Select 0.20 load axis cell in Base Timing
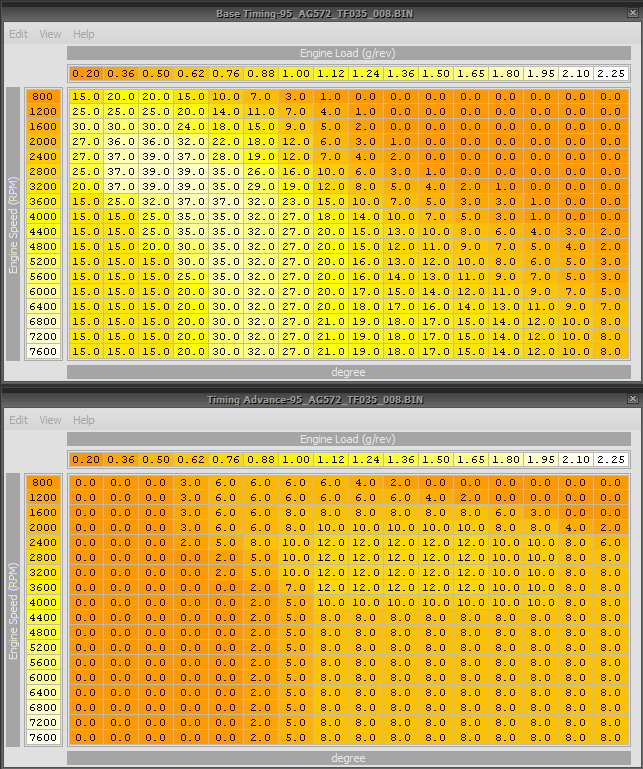 coord(86,73)
